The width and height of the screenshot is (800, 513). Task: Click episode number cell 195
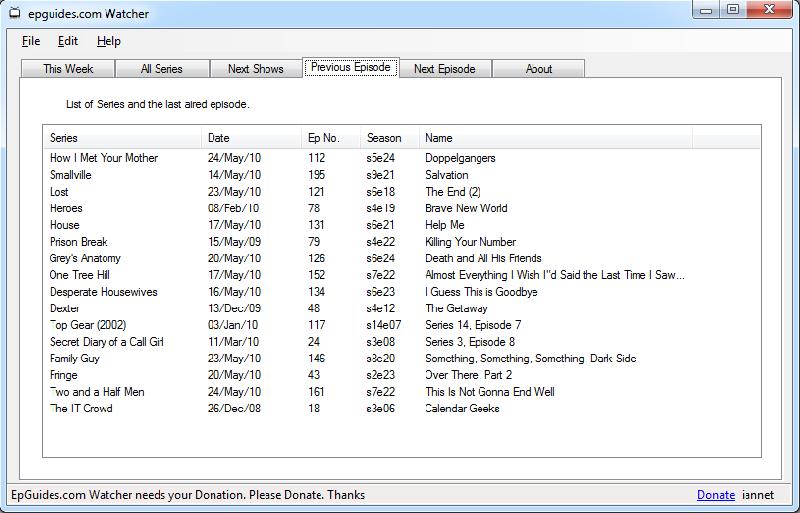[x=316, y=175]
